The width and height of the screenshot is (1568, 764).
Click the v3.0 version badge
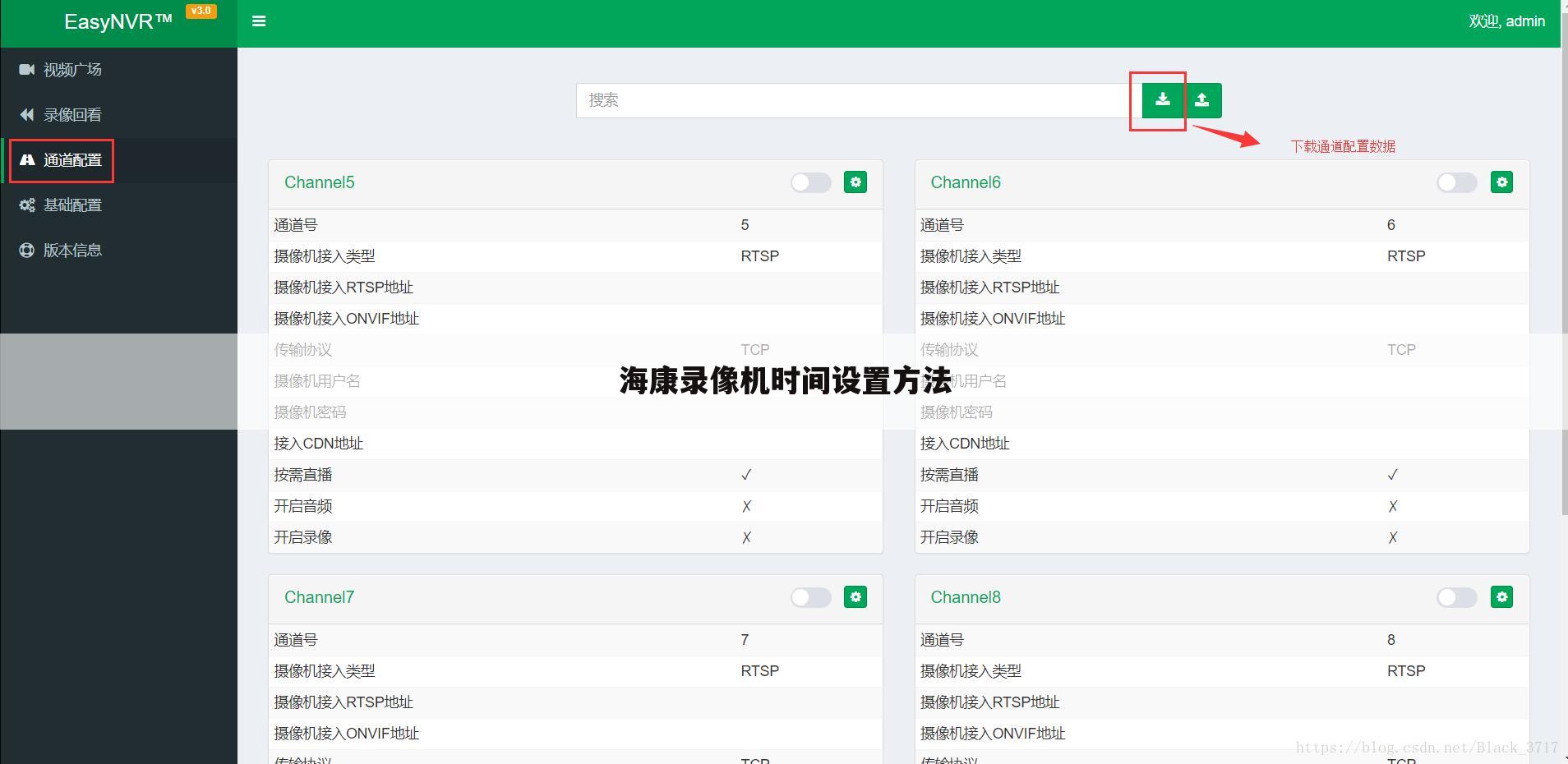[201, 11]
